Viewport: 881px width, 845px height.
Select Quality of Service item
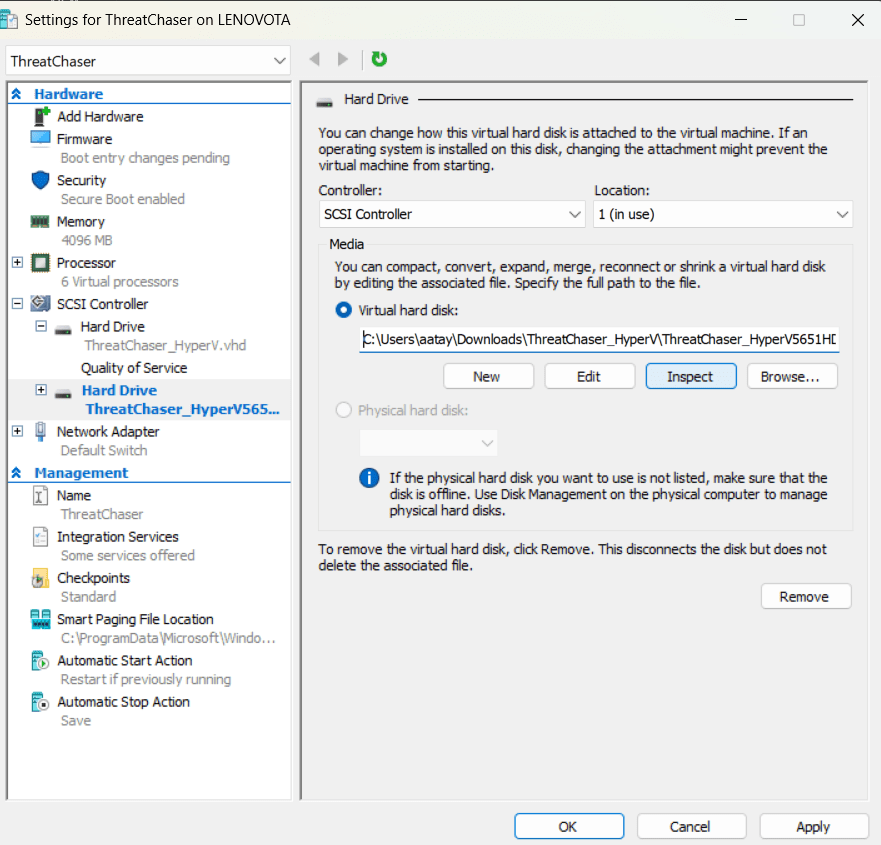[133, 368]
